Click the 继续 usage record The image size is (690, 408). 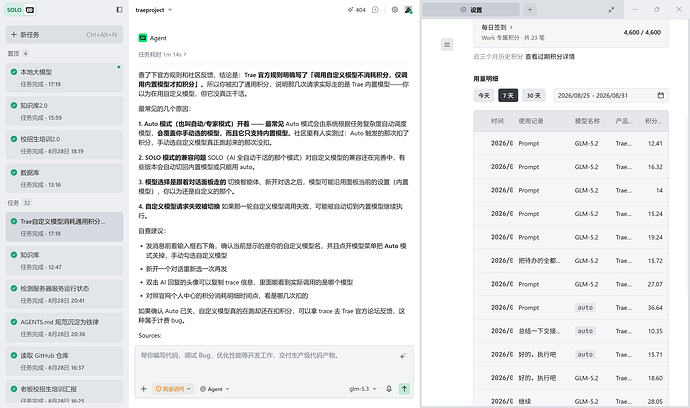(x=525, y=401)
